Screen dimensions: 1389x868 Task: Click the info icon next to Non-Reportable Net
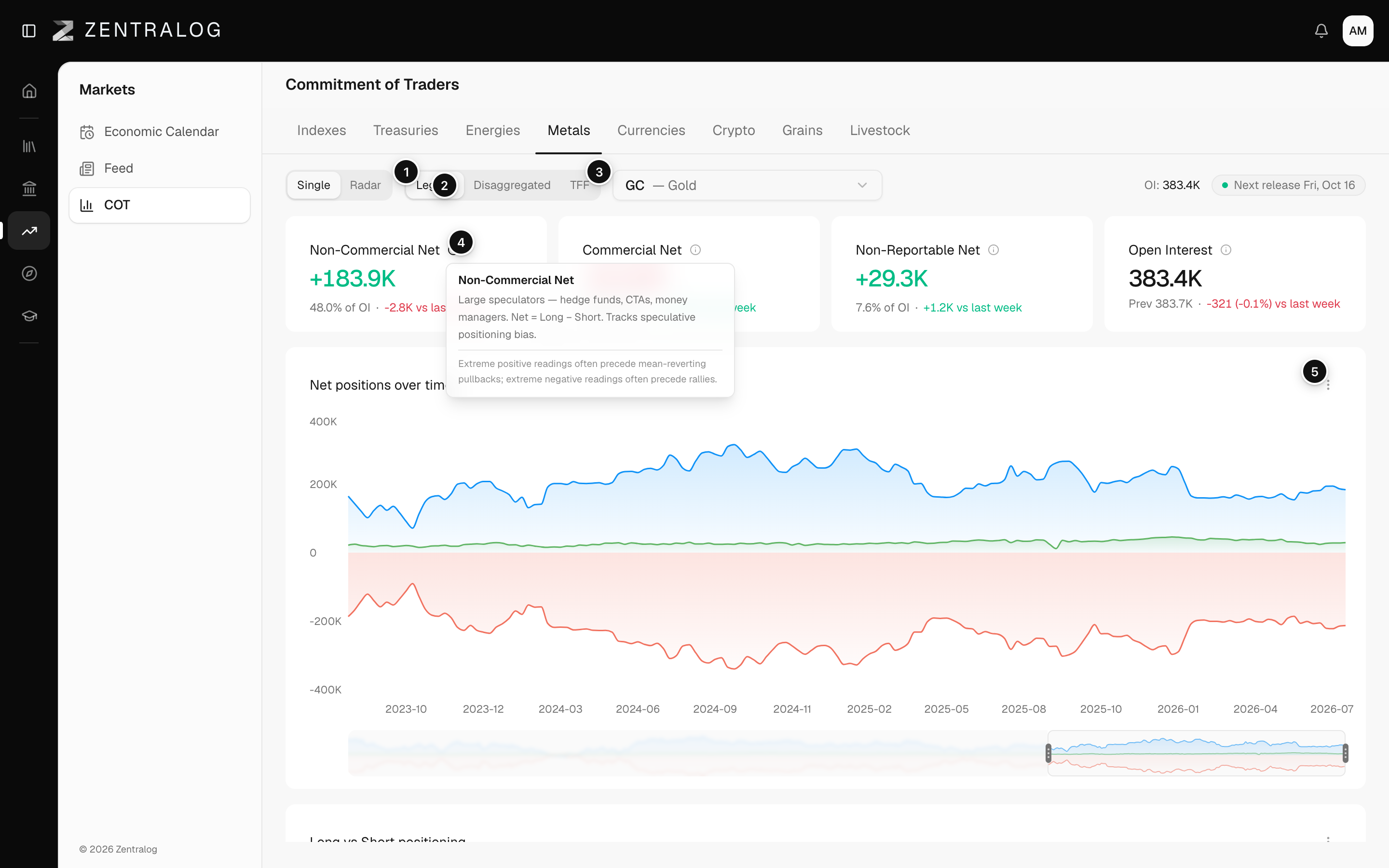point(994,250)
